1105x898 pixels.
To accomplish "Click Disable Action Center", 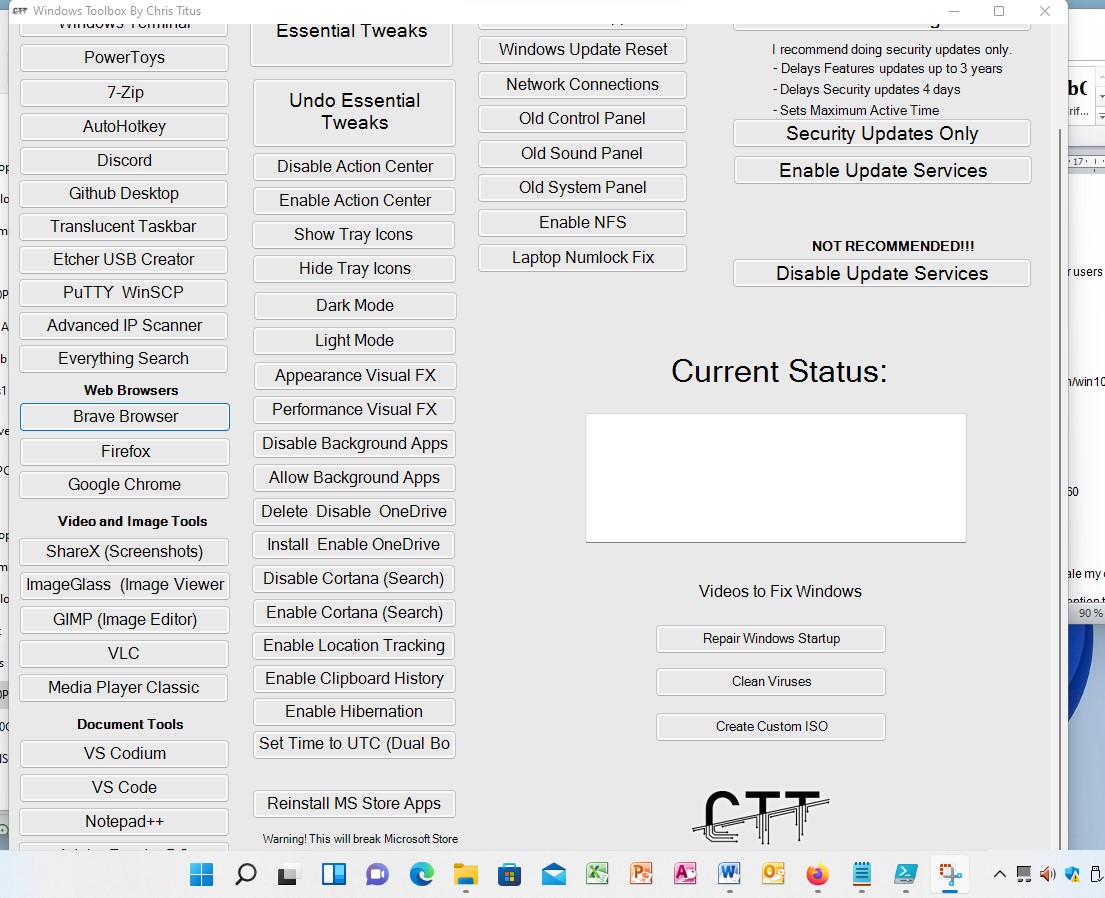I will [x=354, y=167].
